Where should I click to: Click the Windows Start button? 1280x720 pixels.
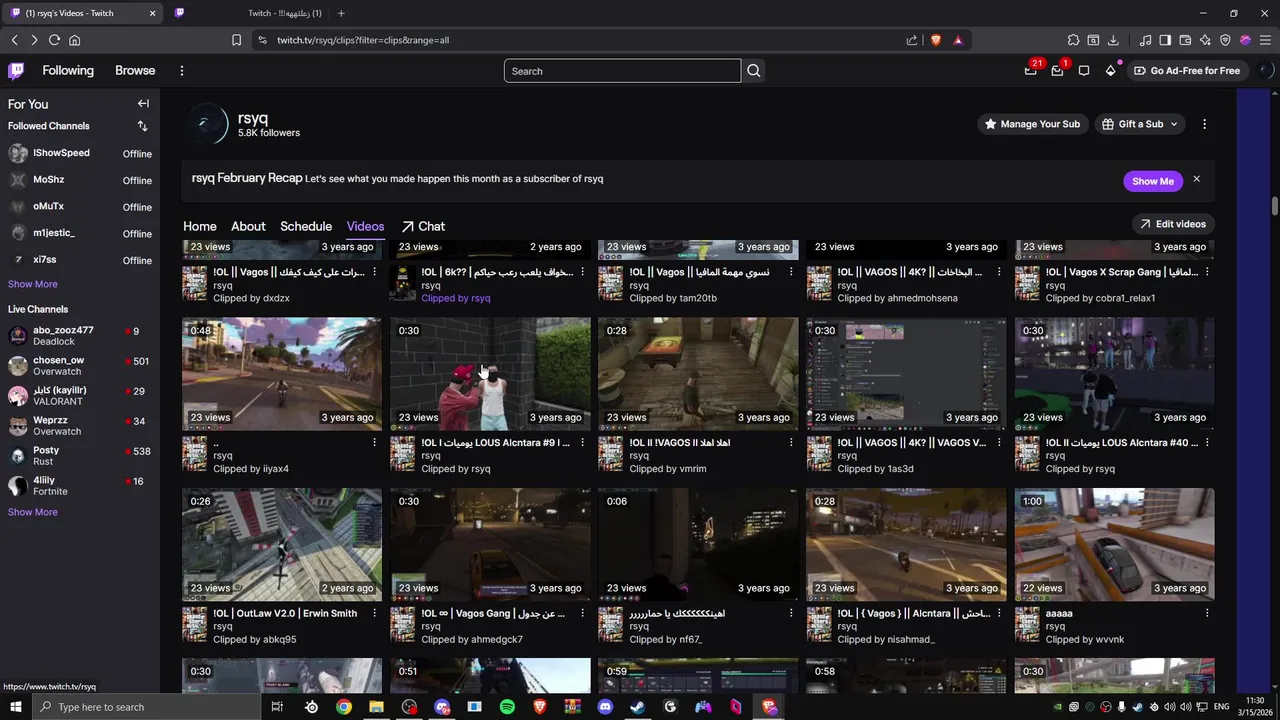pos(16,707)
